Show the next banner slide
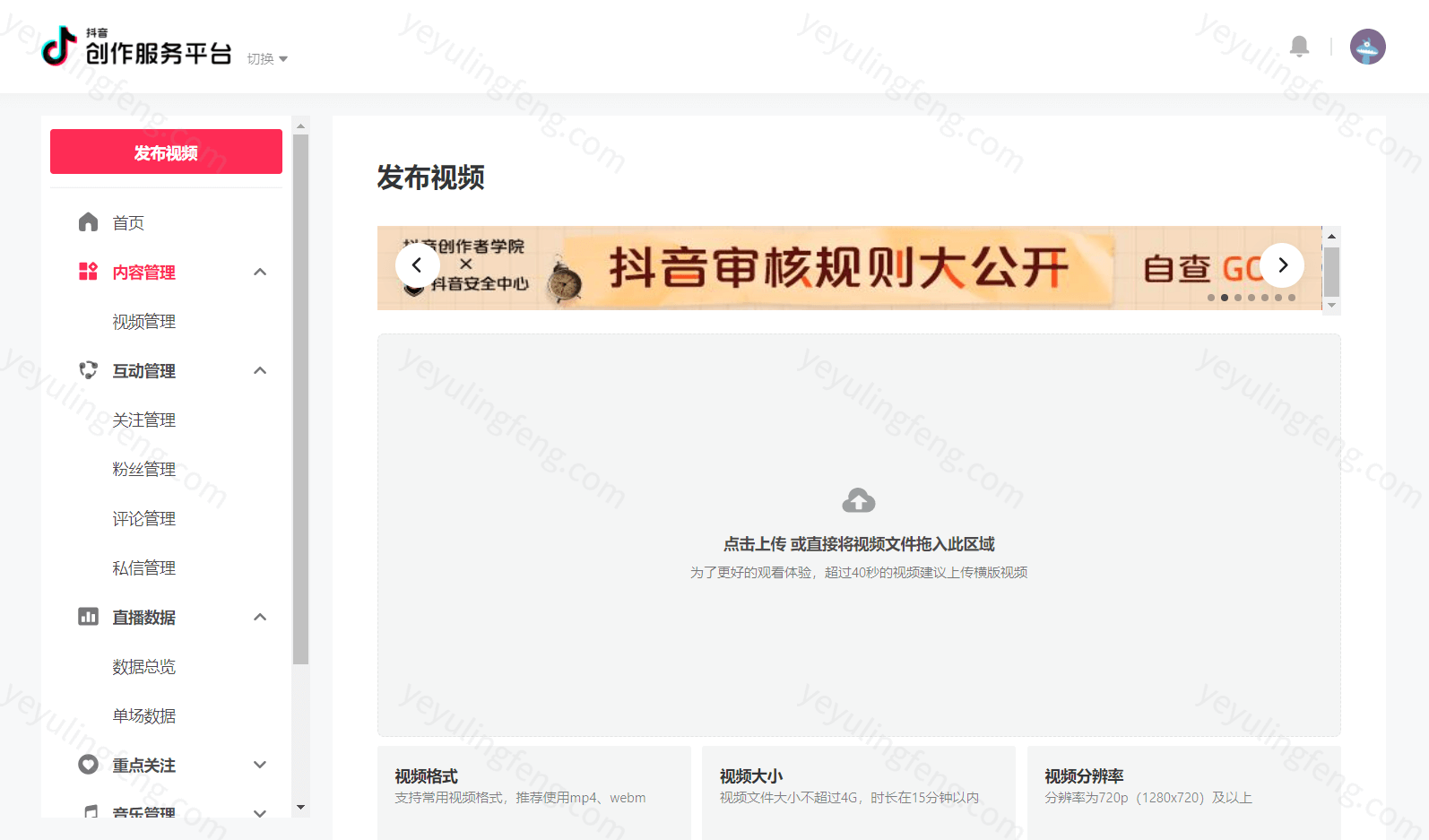This screenshot has height=840, width=1429. pos(1282,265)
